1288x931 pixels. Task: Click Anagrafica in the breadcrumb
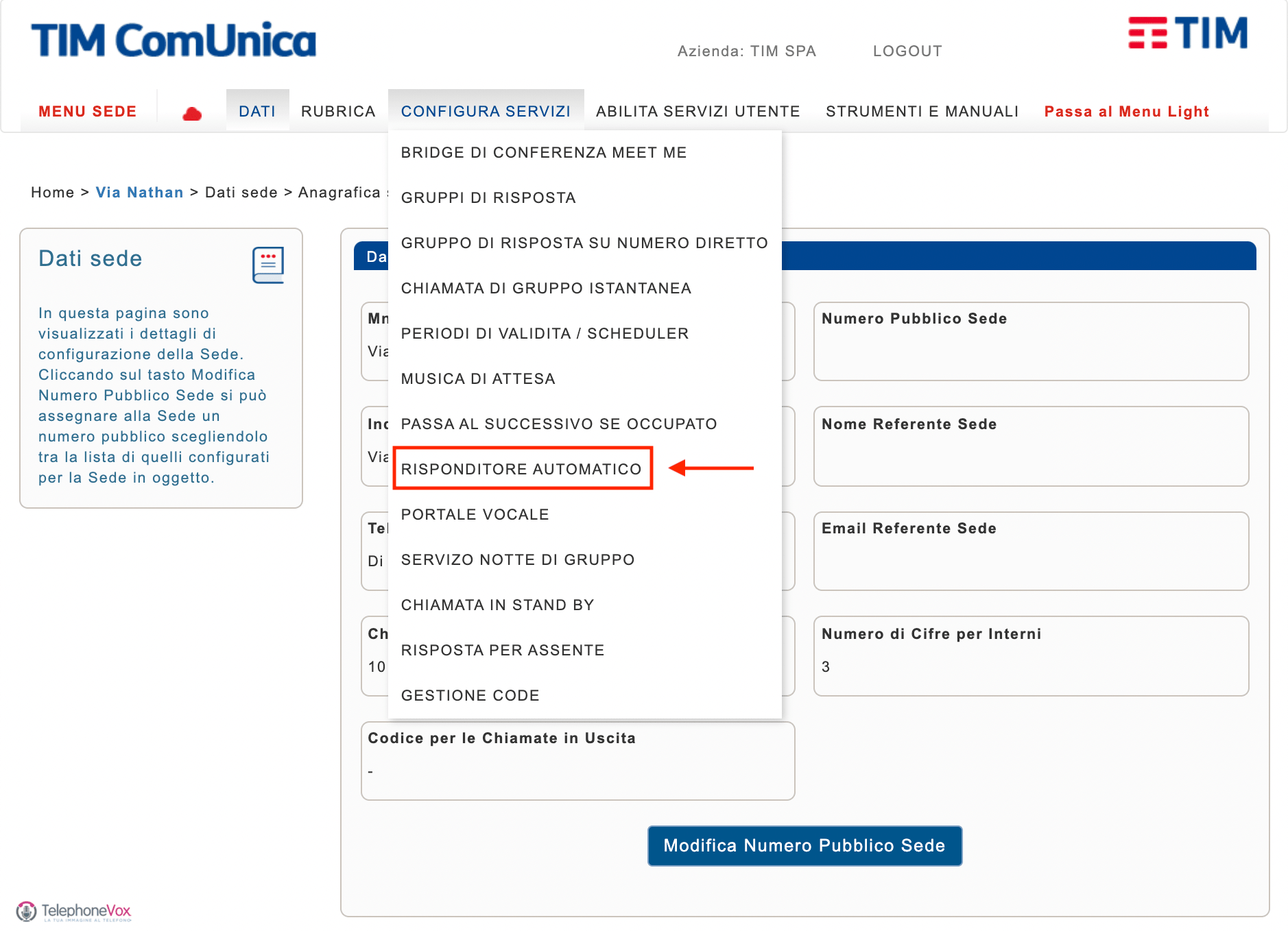pyautogui.click(x=339, y=192)
